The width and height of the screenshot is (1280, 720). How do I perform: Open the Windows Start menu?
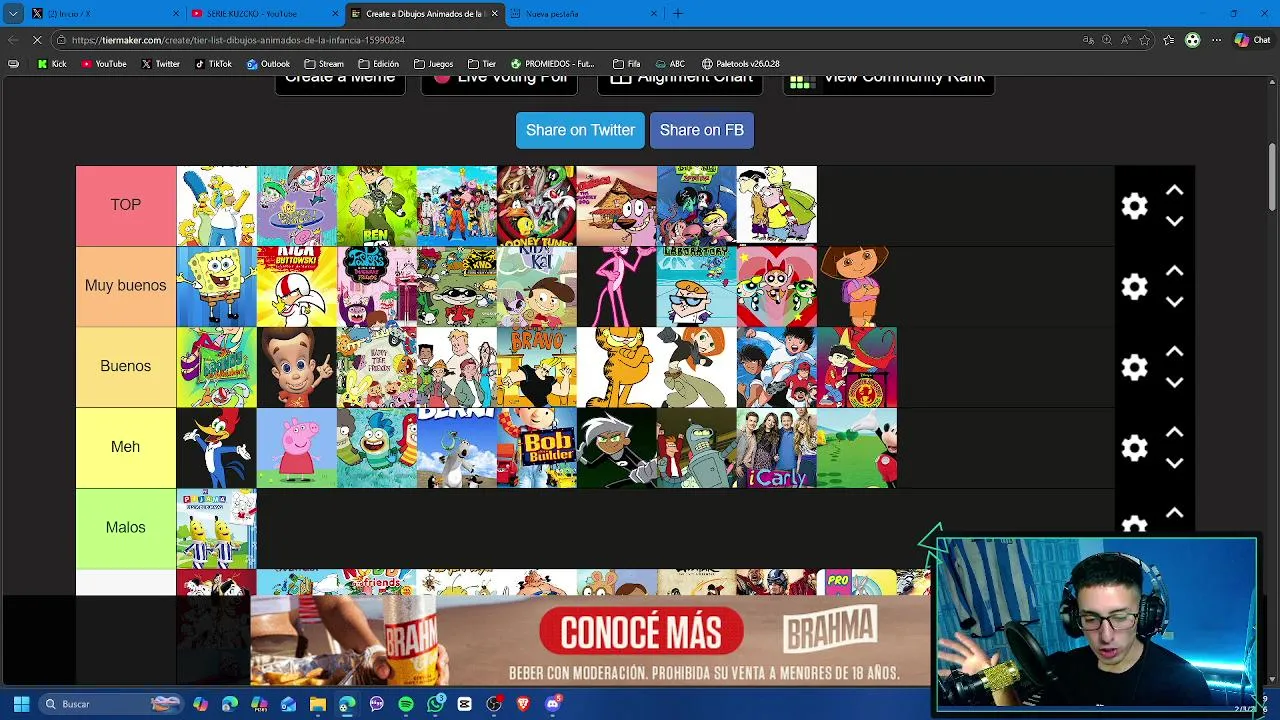click(21, 704)
